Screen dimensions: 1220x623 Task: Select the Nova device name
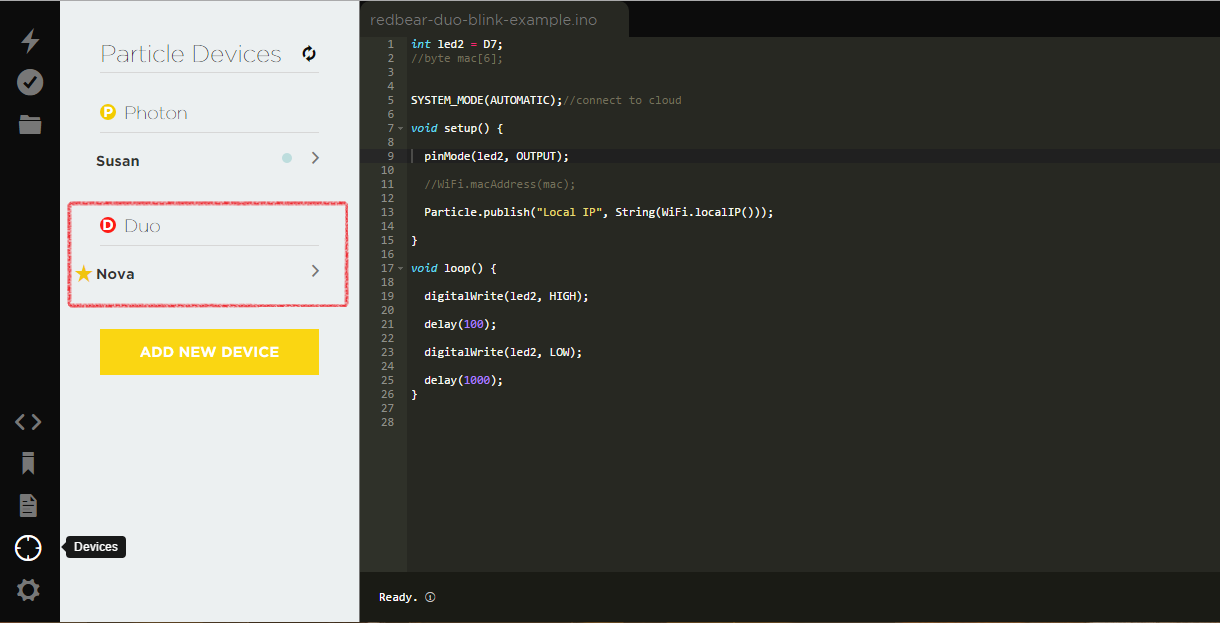[x=115, y=274]
